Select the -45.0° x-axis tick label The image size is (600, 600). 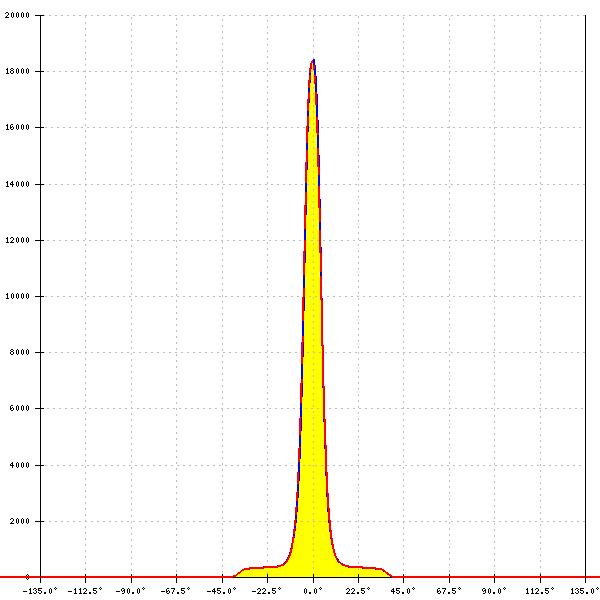221,590
